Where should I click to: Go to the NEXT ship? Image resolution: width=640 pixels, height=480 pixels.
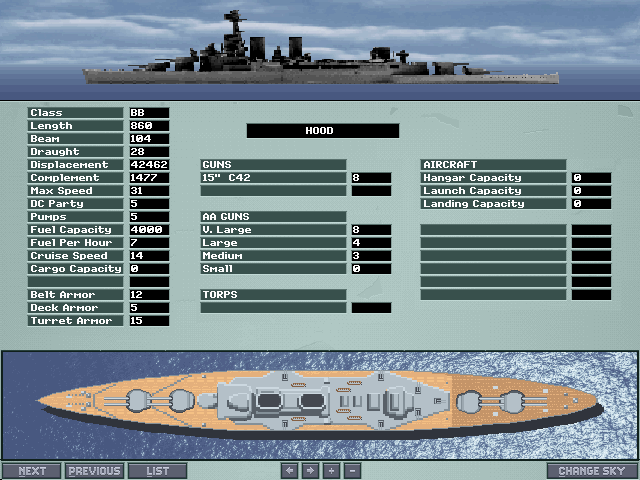[x=32, y=471]
